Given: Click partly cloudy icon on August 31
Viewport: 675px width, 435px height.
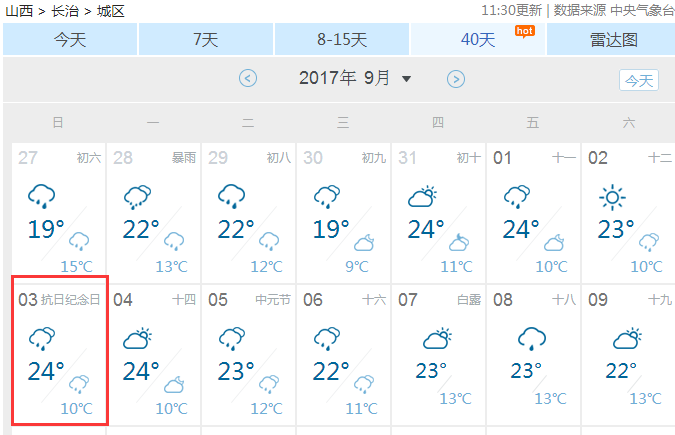Looking at the screenshot, I should point(422,196).
